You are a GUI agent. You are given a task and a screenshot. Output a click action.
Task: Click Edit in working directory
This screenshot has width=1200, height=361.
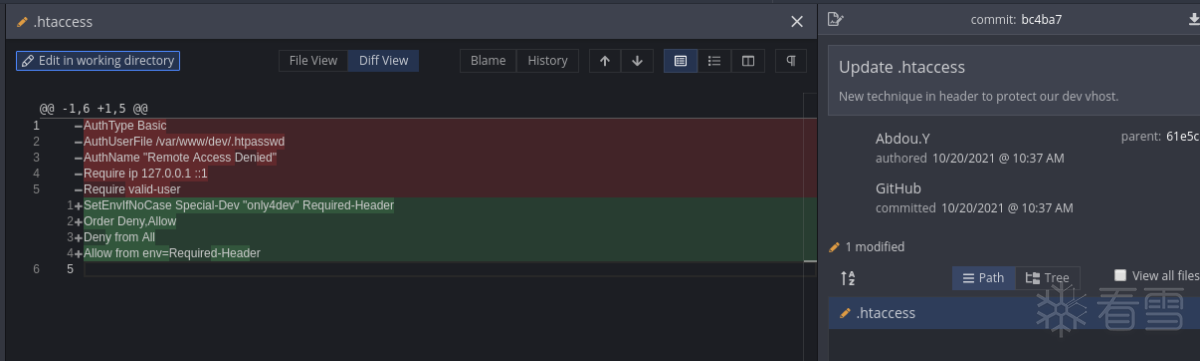tap(98, 61)
